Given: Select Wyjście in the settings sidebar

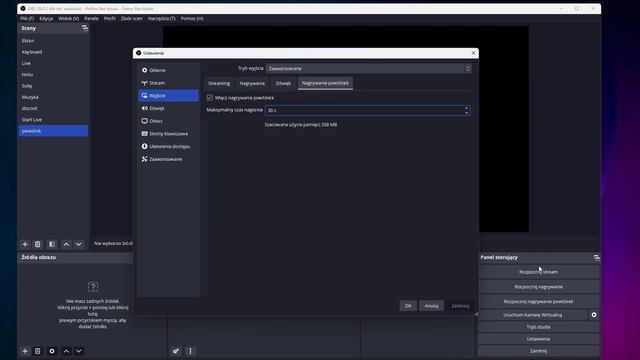Looking at the screenshot, I should coord(168,96).
